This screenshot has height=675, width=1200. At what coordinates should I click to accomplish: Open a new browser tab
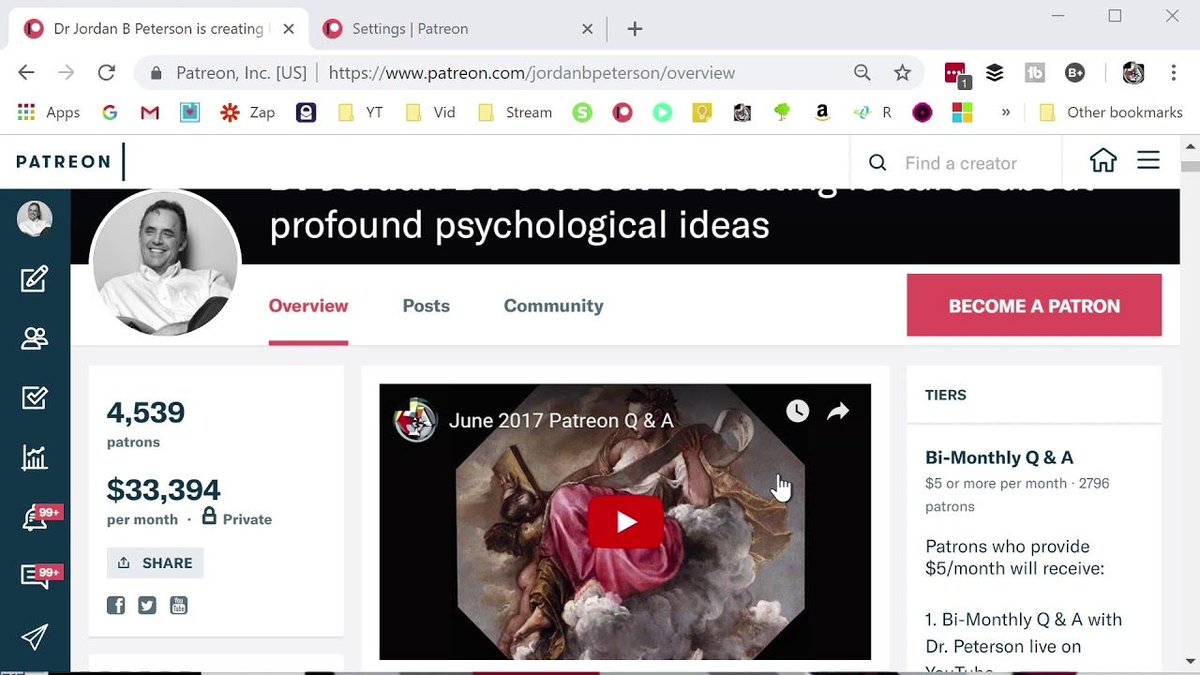coord(634,29)
